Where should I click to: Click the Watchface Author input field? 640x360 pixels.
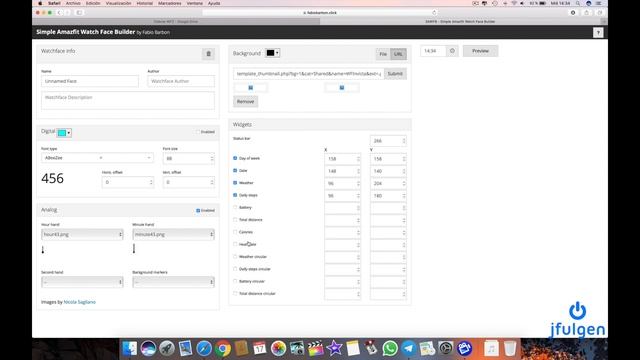[x=181, y=81]
